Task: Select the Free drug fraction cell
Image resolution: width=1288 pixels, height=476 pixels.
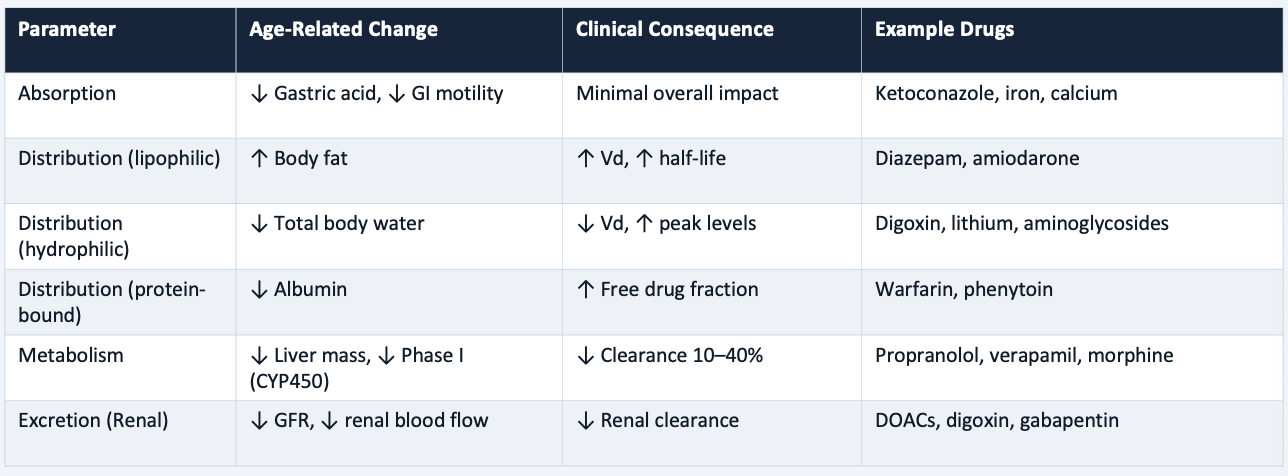Action: coord(667,290)
